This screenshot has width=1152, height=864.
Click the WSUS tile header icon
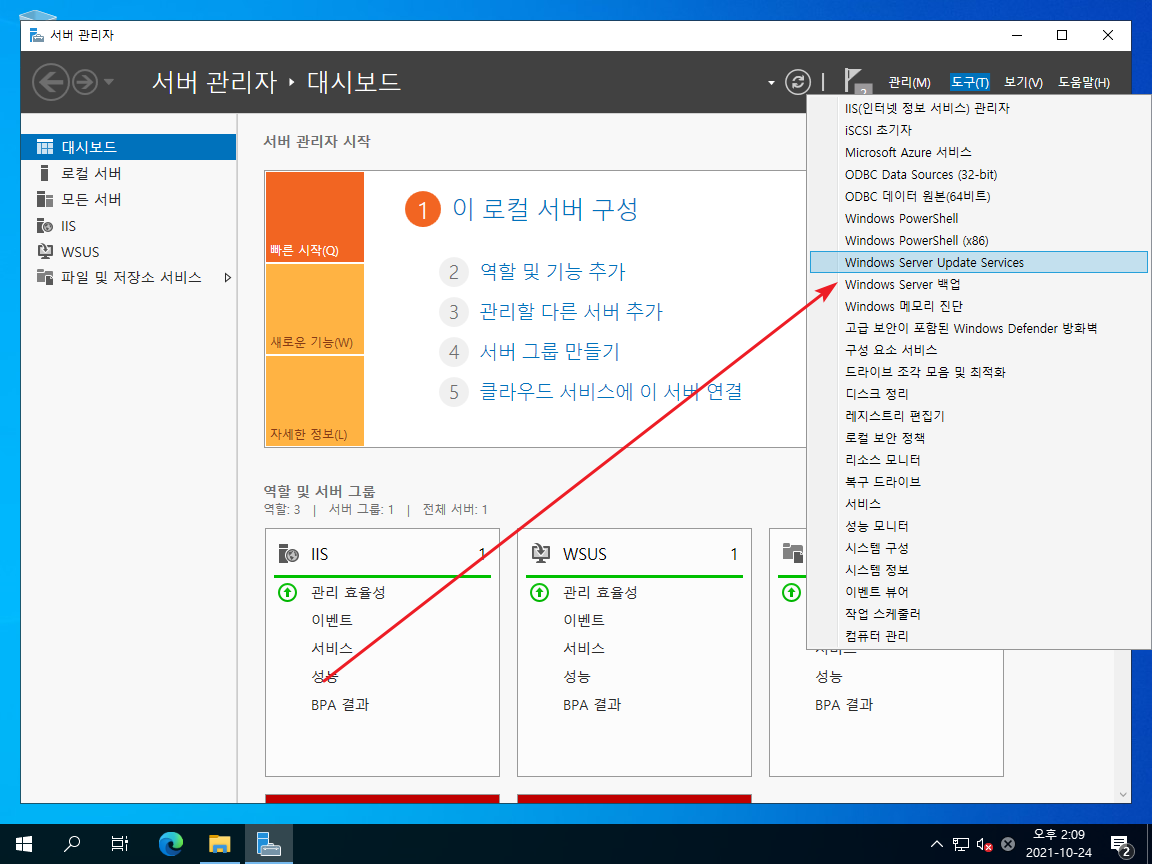[x=541, y=553]
